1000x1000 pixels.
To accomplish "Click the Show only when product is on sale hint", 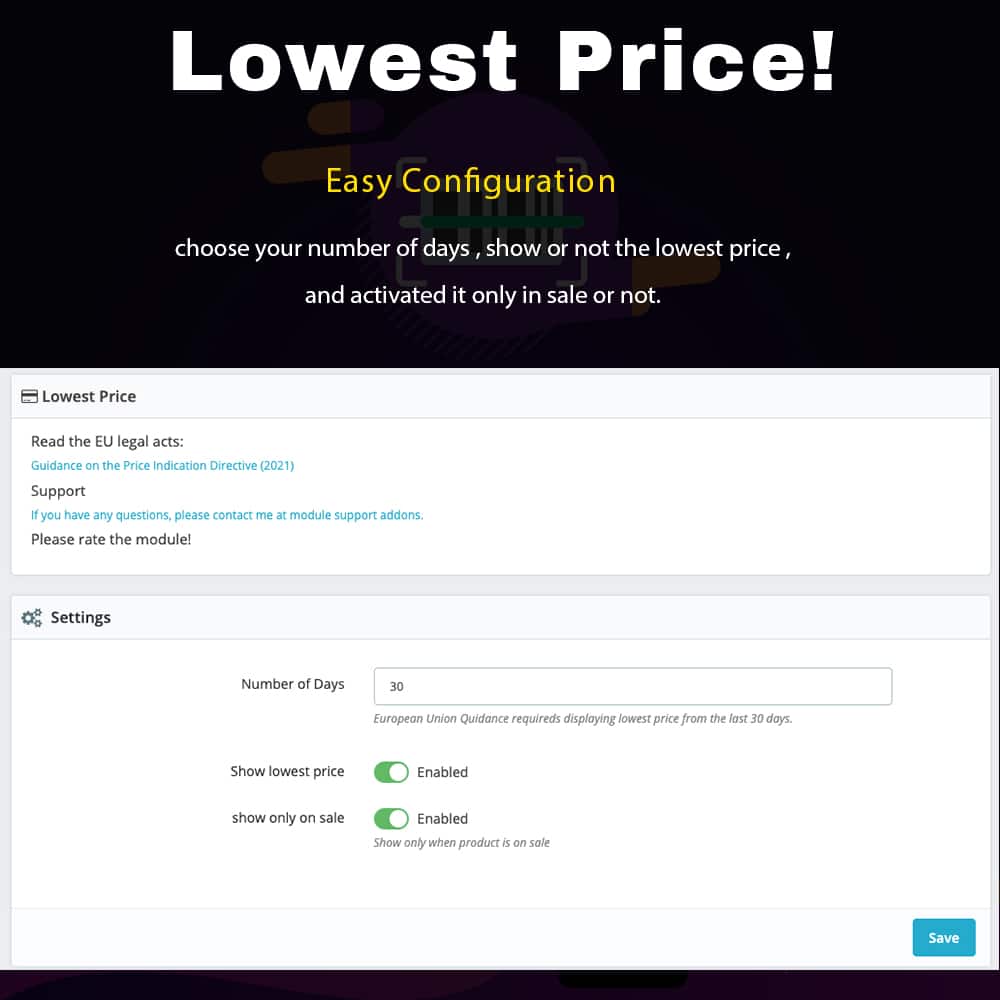I will (x=461, y=842).
